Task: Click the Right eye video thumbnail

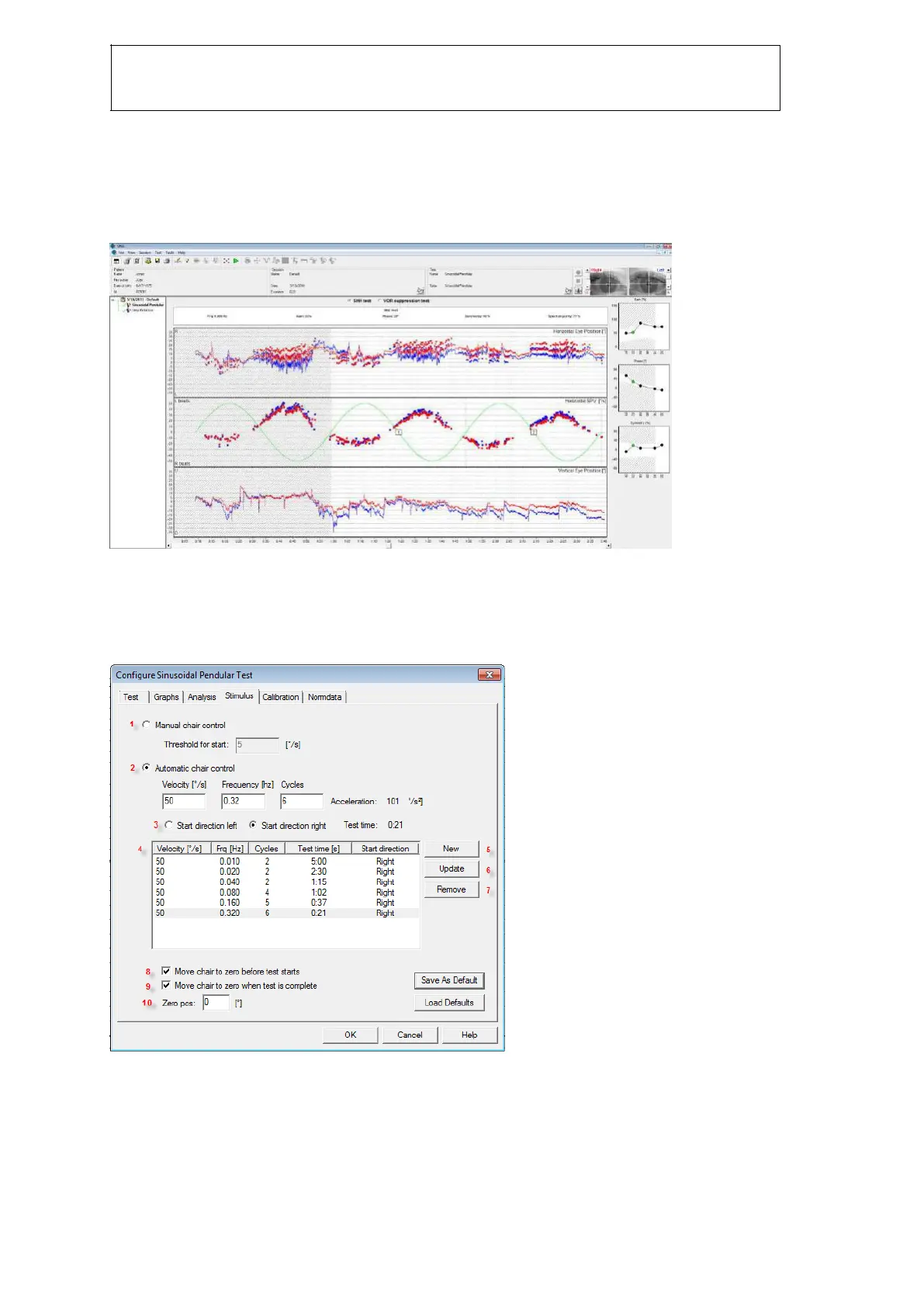Action: pos(609,281)
